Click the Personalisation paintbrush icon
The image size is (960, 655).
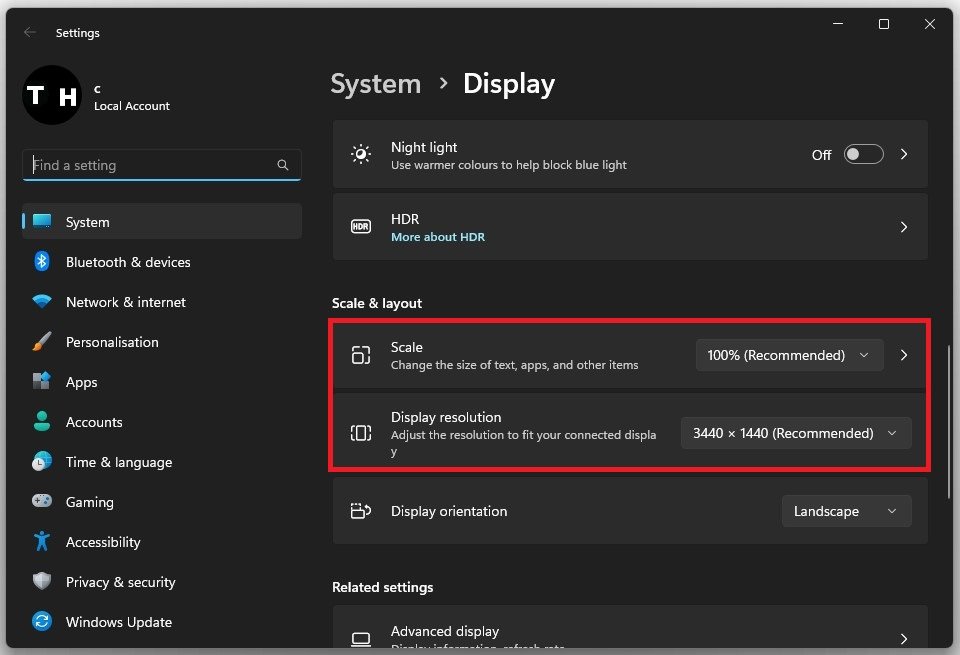coord(42,342)
